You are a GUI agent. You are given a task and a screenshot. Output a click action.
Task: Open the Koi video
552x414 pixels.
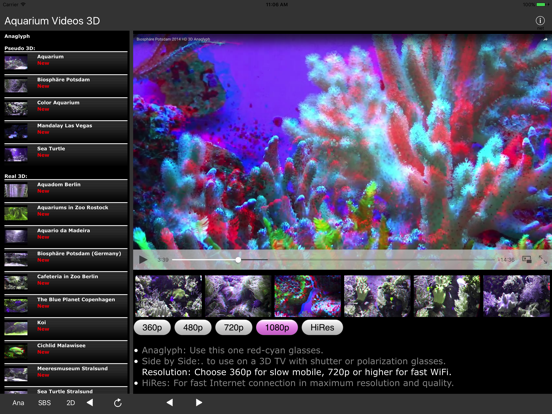(66, 328)
